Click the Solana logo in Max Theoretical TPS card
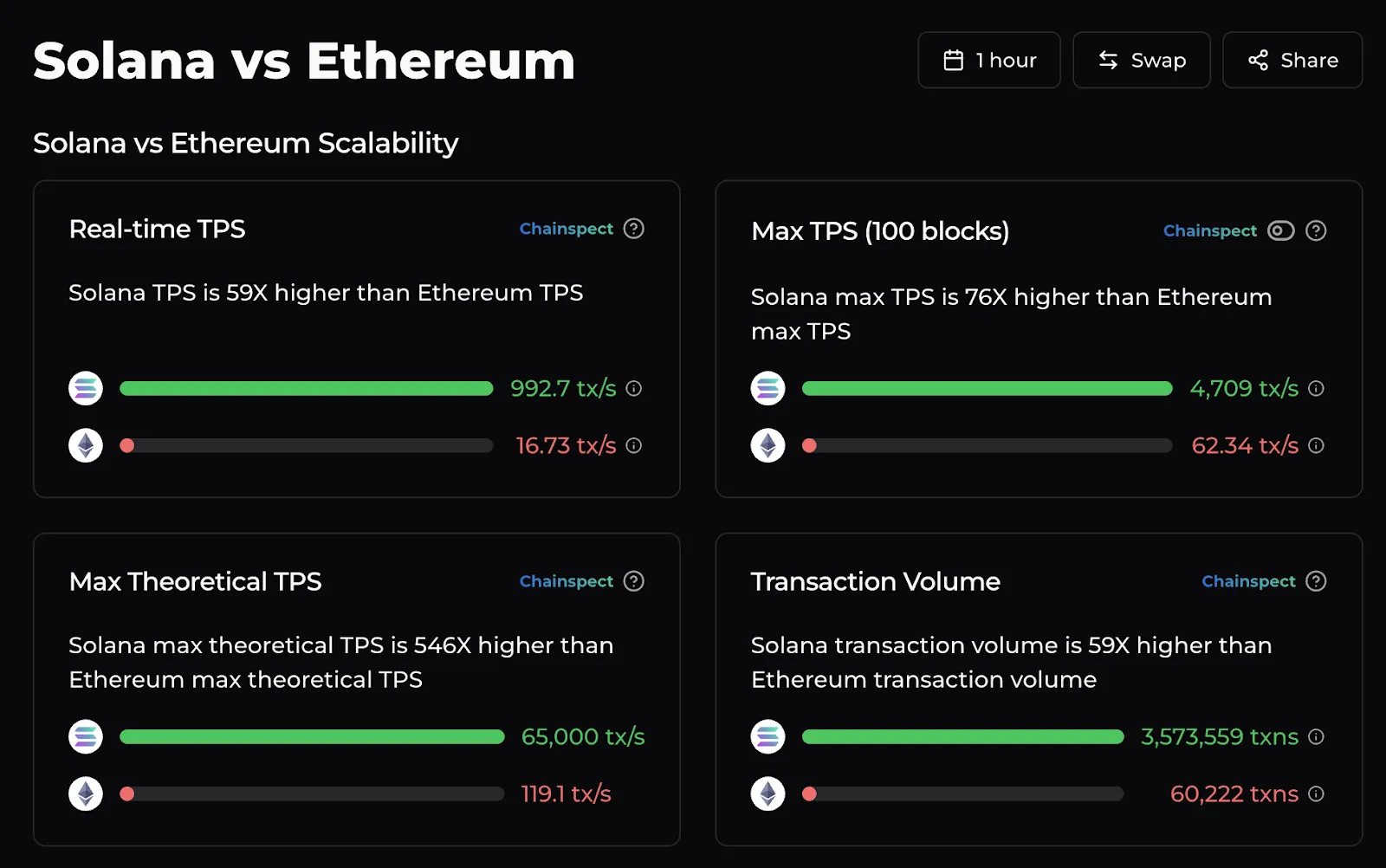This screenshot has width=1386, height=868. point(85,736)
